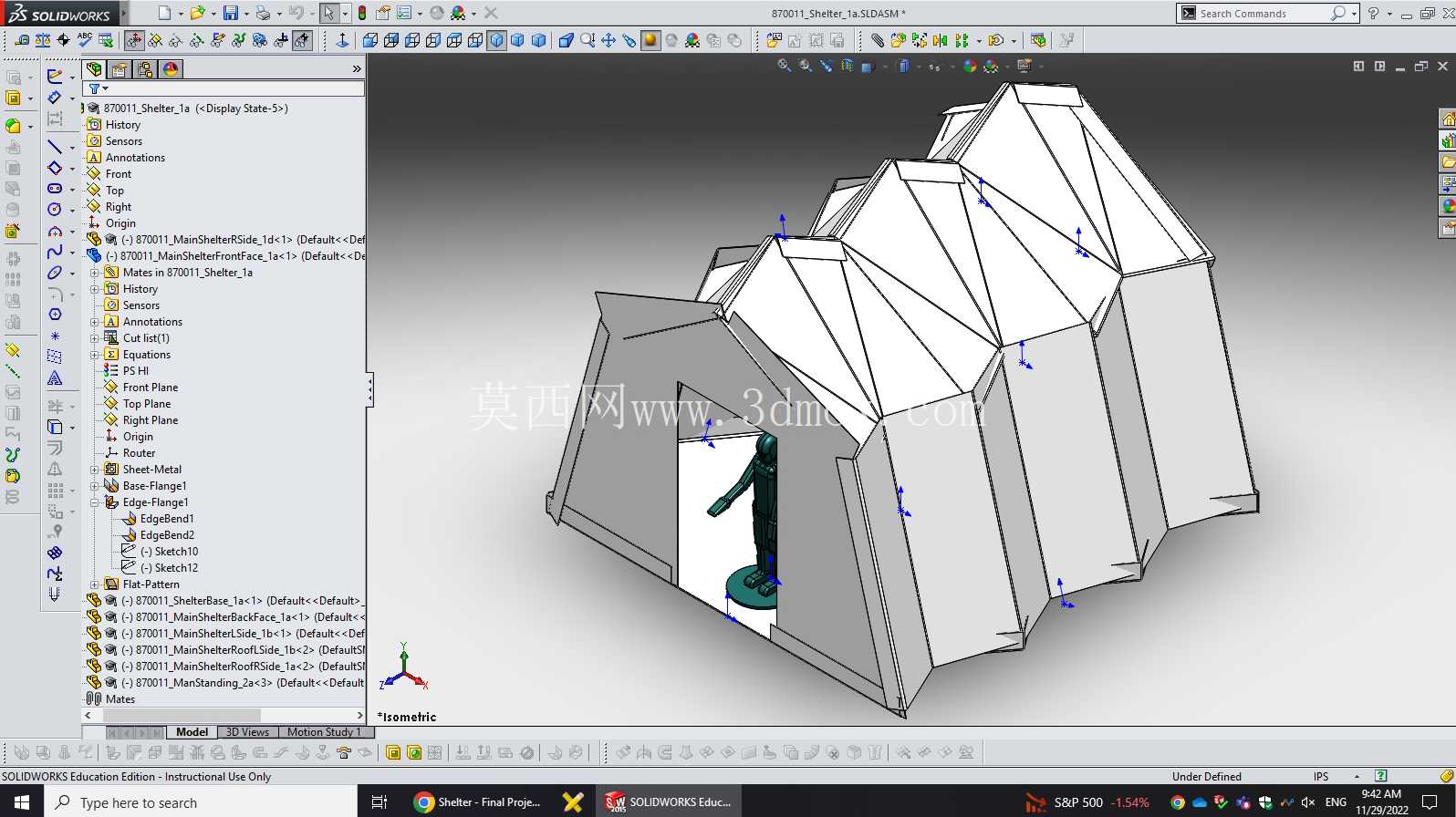1456x817 pixels.
Task: Select the Line sketch tool
Action: (55, 147)
